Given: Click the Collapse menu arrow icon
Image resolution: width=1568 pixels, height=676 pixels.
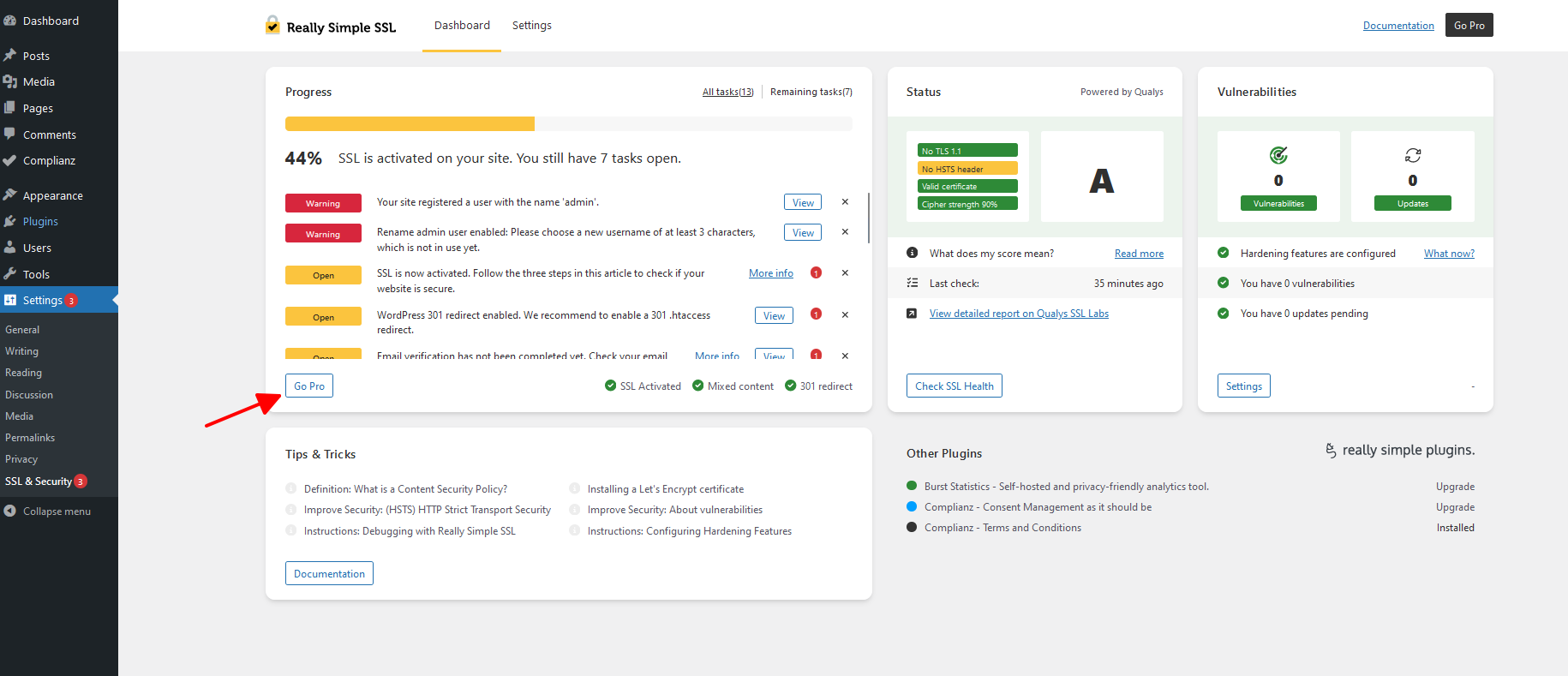Looking at the screenshot, I should (10, 511).
